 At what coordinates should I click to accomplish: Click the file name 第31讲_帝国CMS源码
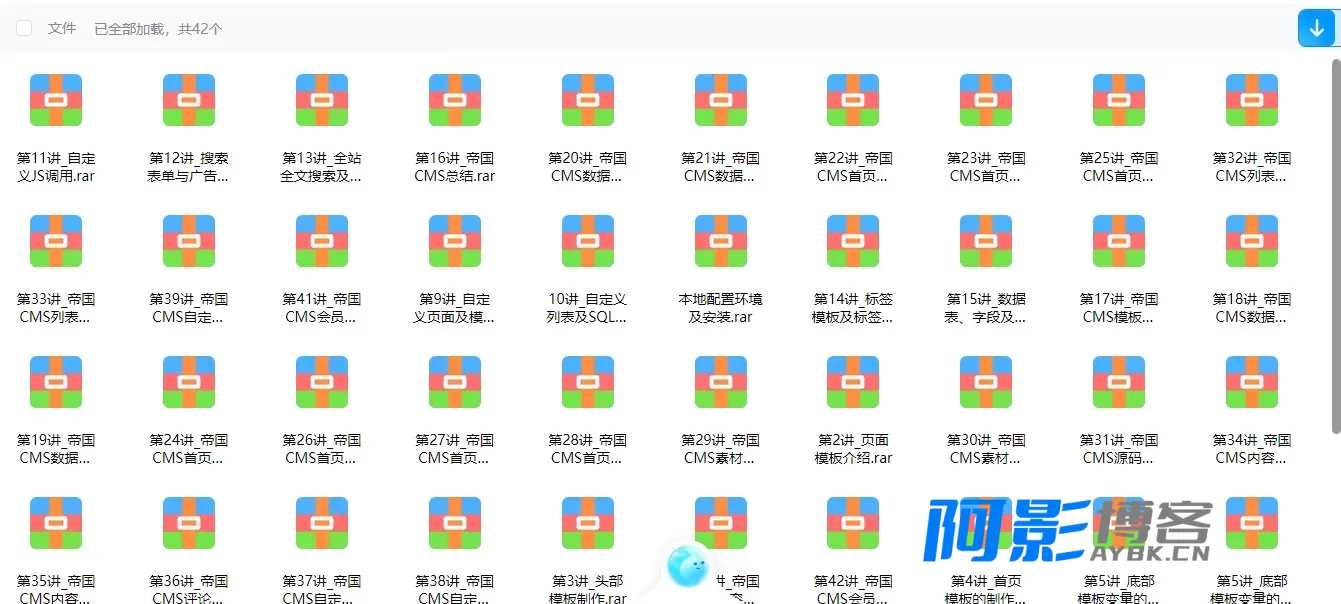tap(1119, 449)
